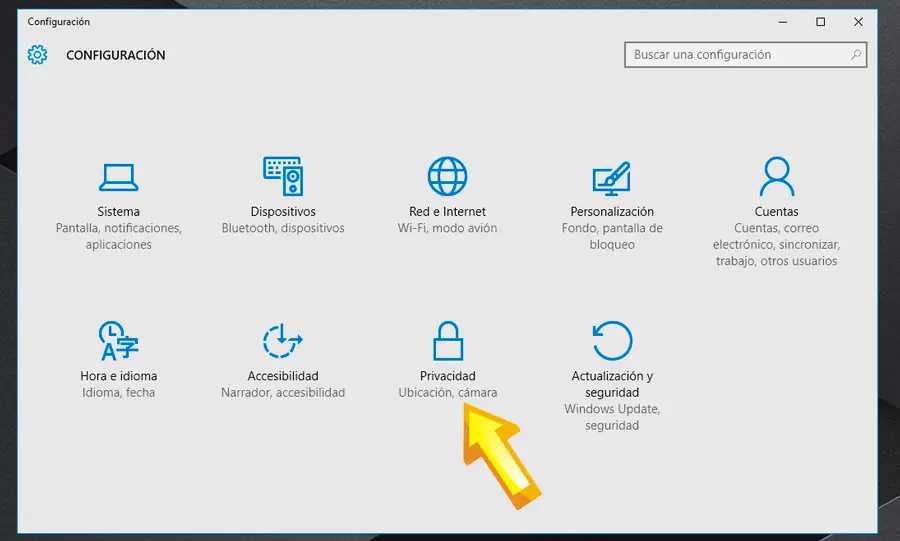Maximize the Configuración window
The image size is (900, 541).
[x=821, y=22]
